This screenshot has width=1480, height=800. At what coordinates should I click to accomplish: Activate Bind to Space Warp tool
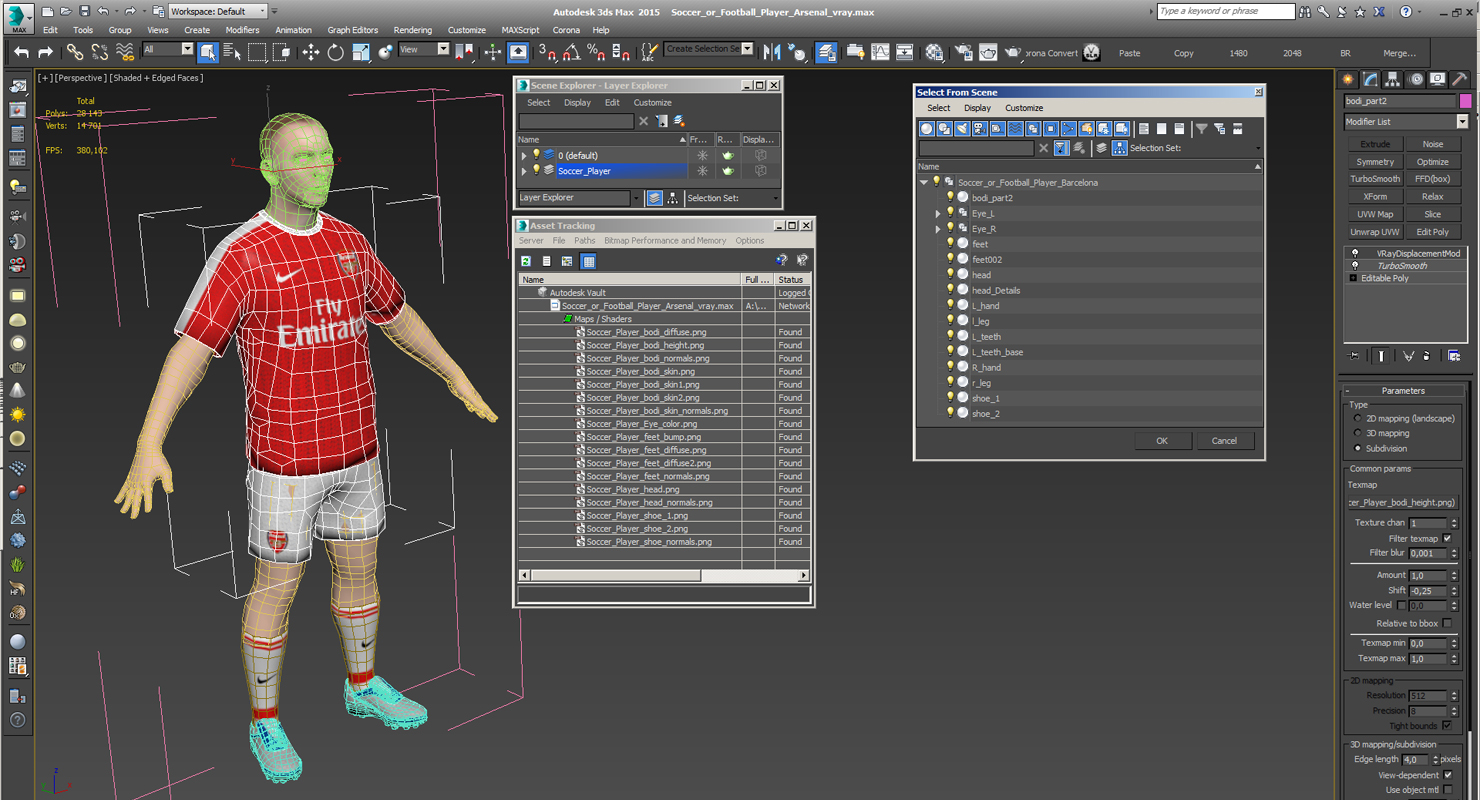125,52
